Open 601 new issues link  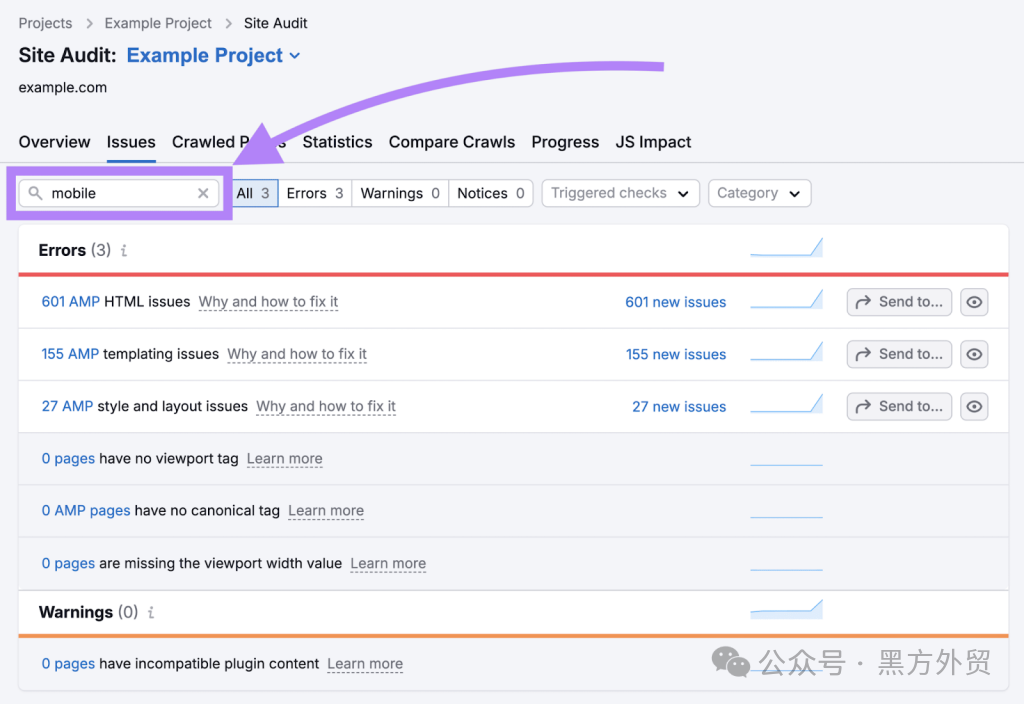[x=675, y=302]
